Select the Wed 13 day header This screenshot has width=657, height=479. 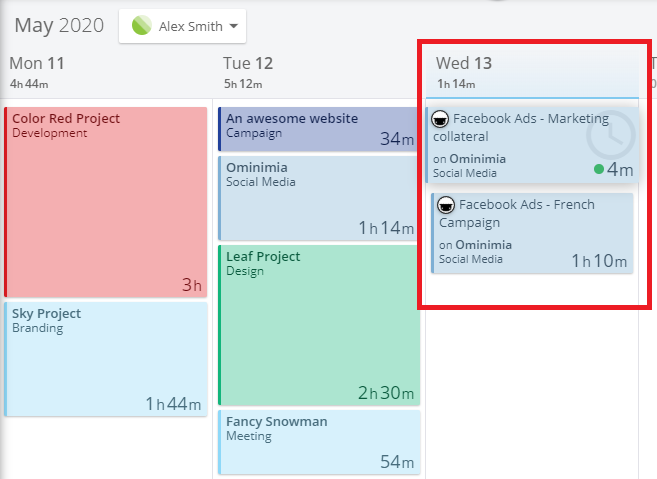[x=463, y=63]
